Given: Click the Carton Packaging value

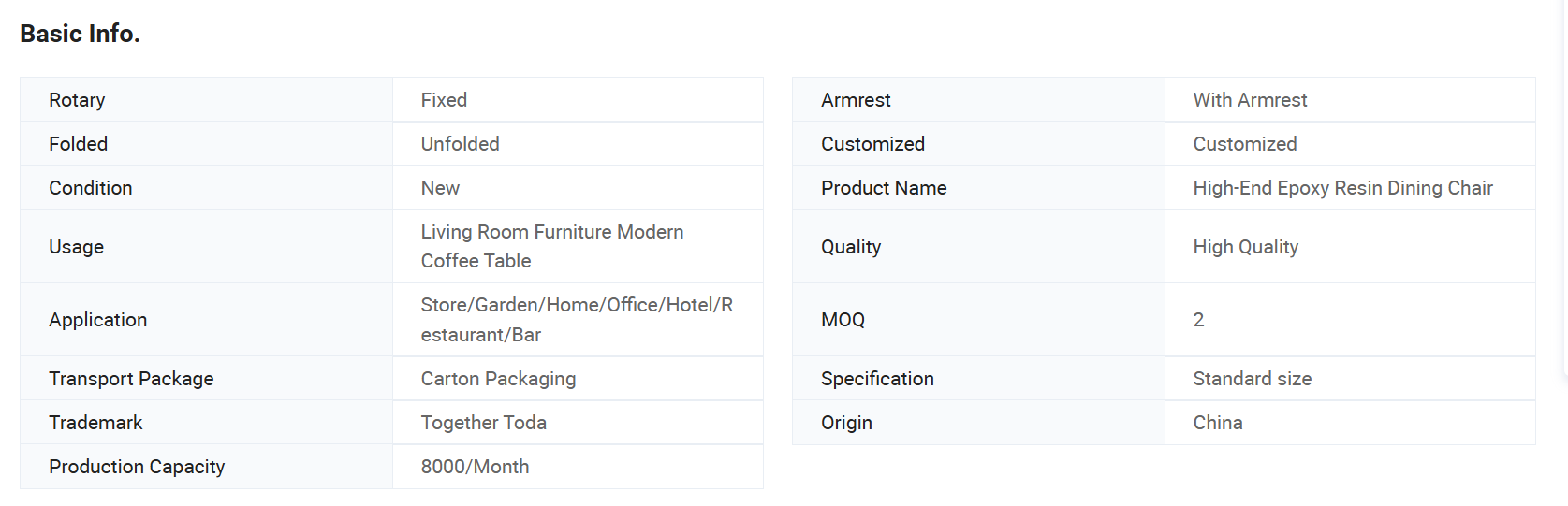Looking at the screenshot, I should pos(498,379).
